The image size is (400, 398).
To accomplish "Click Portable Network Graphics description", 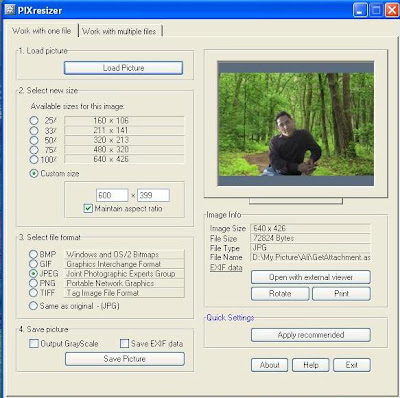I will [x=110, y=283].
